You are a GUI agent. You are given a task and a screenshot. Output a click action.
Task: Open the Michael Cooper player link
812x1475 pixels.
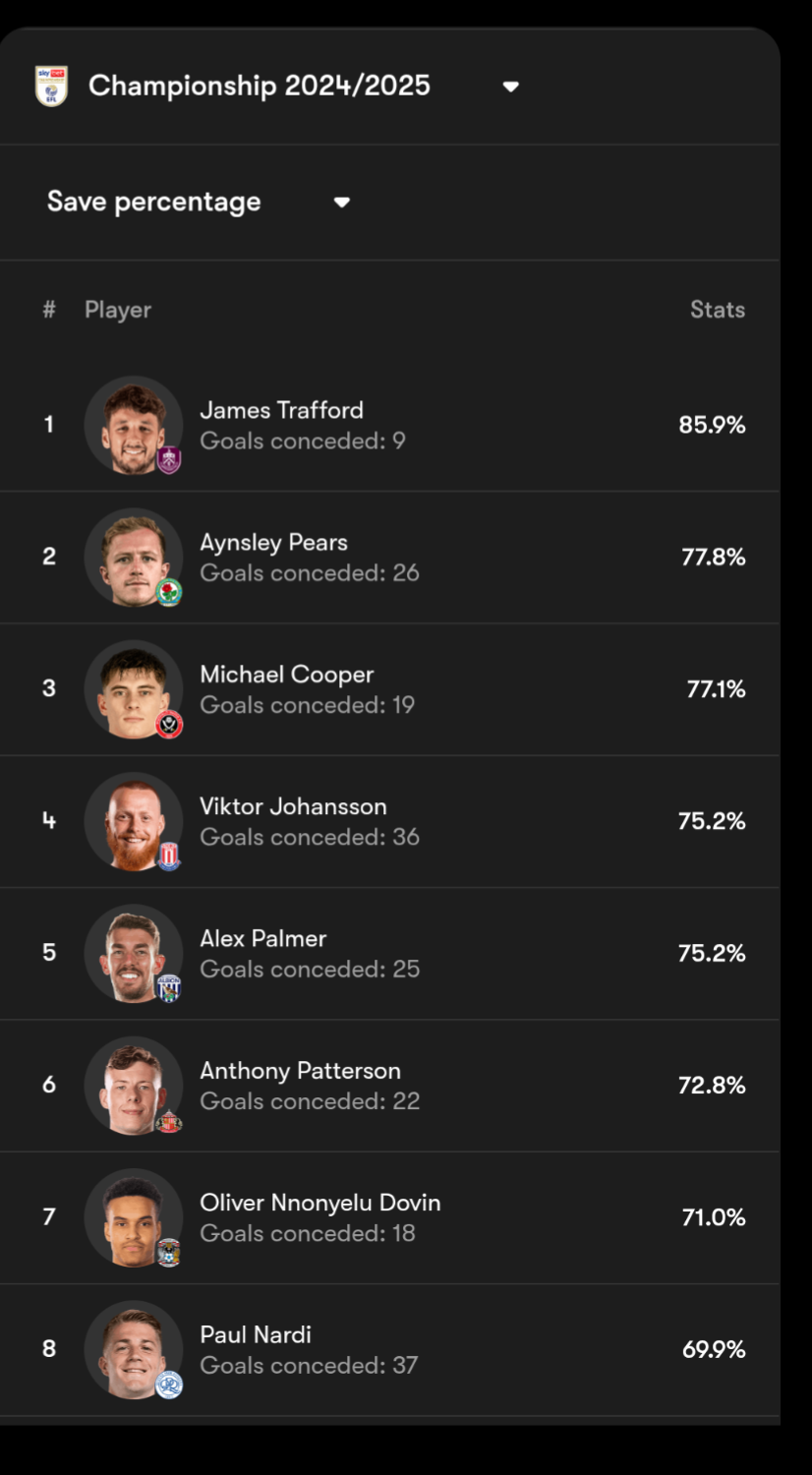[287, 675]
